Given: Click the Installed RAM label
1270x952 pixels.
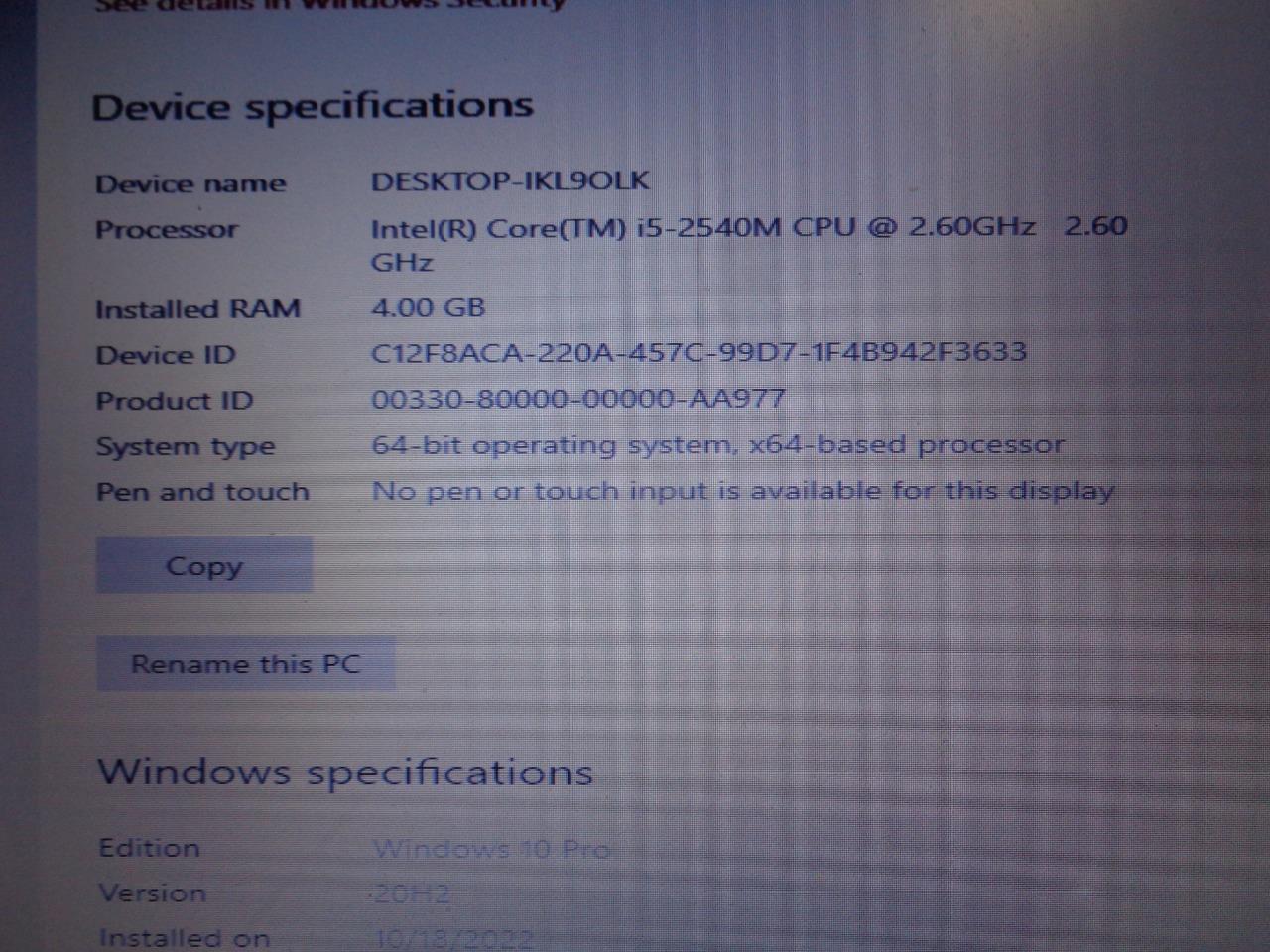Looking at the screenshot, I should [197, 309].
